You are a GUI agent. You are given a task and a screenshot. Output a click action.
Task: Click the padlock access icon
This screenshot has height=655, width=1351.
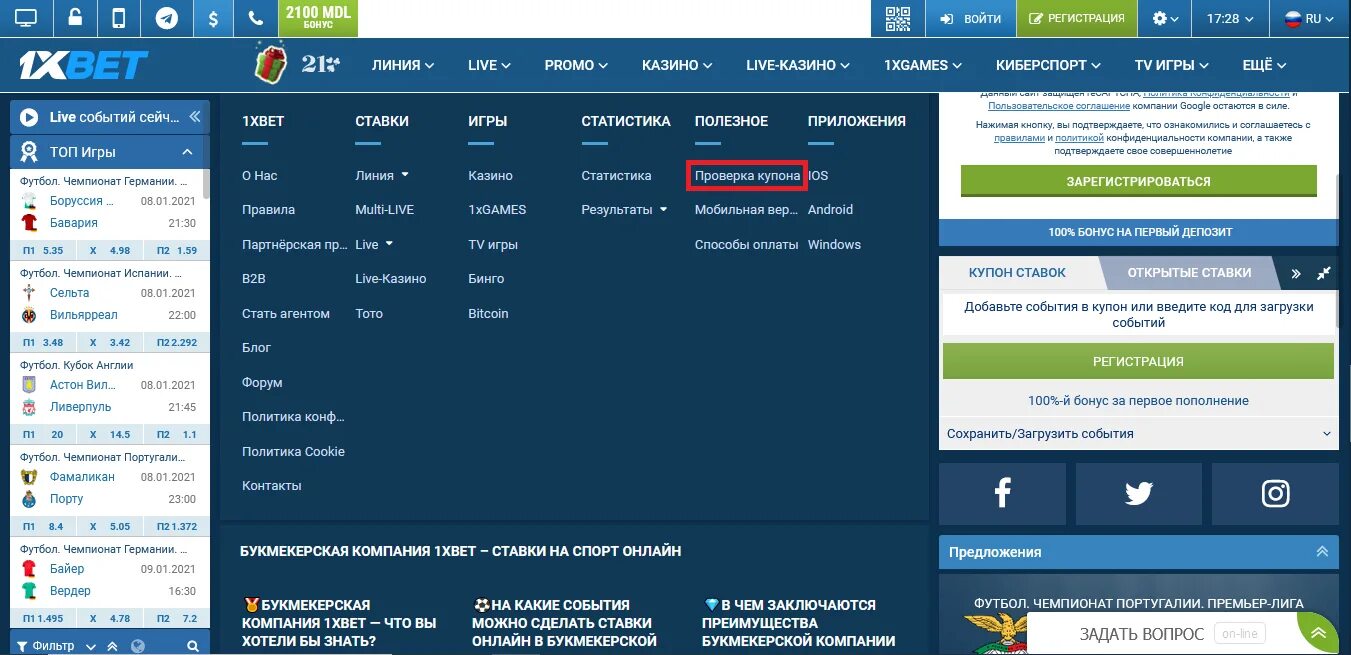click(73, 18)
